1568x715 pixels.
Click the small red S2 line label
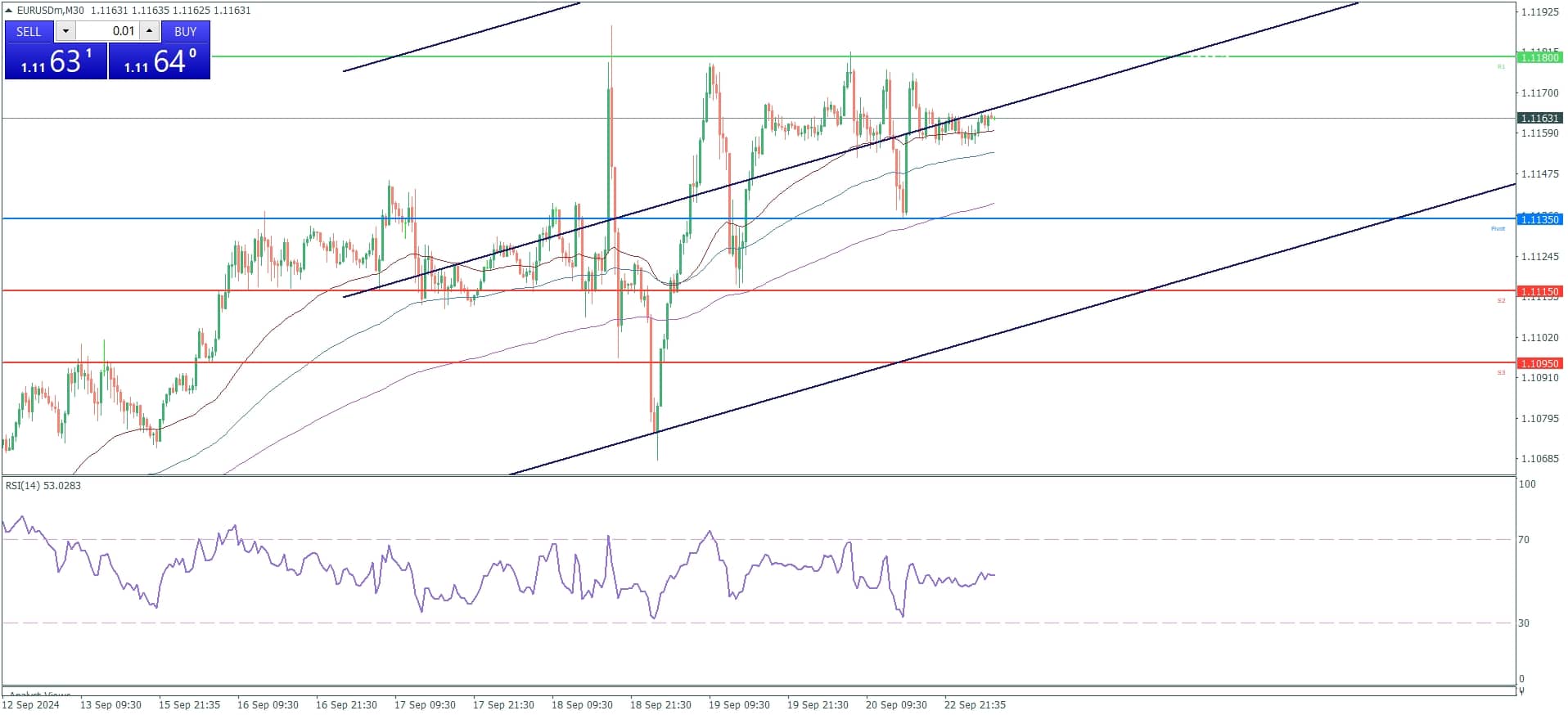[x=1501, y=300]
